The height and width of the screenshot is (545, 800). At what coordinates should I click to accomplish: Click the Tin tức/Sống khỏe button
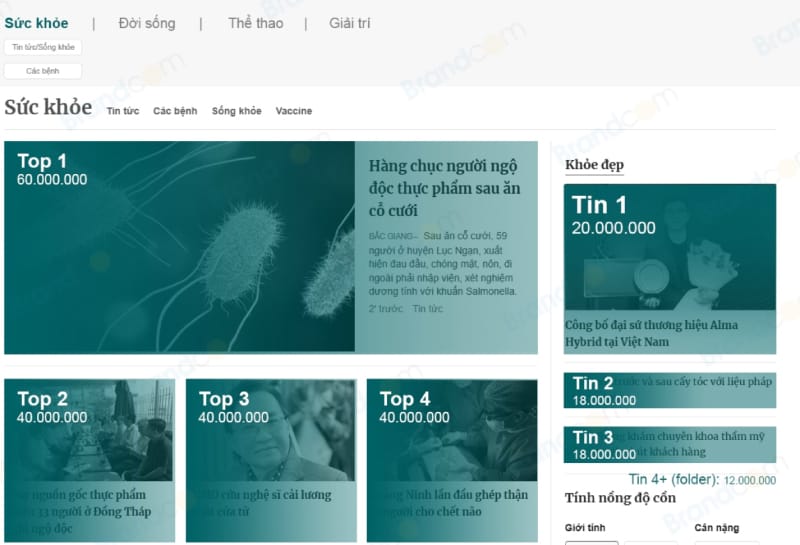43,47
